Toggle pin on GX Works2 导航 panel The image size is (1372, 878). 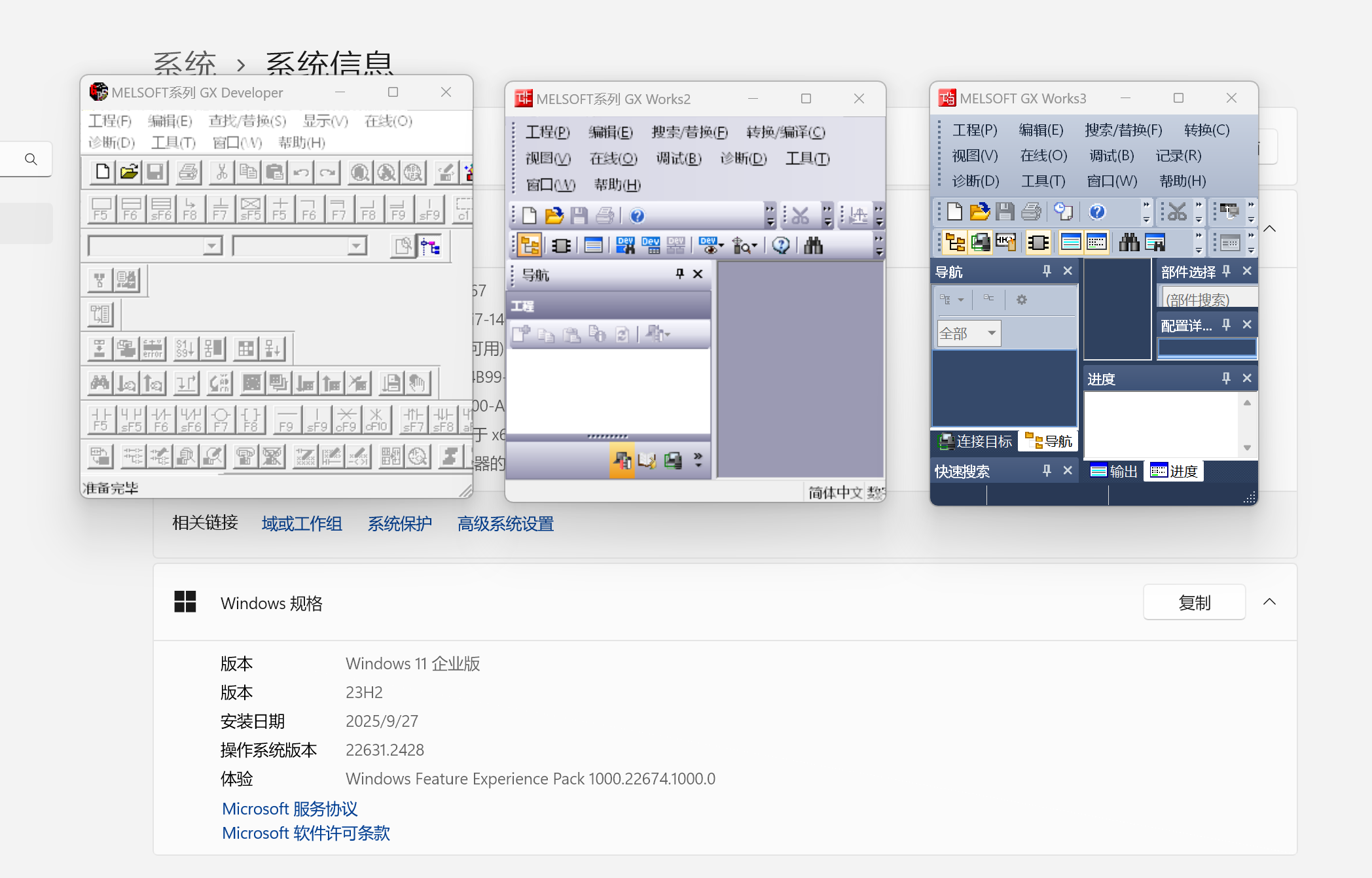pos(679,274)
